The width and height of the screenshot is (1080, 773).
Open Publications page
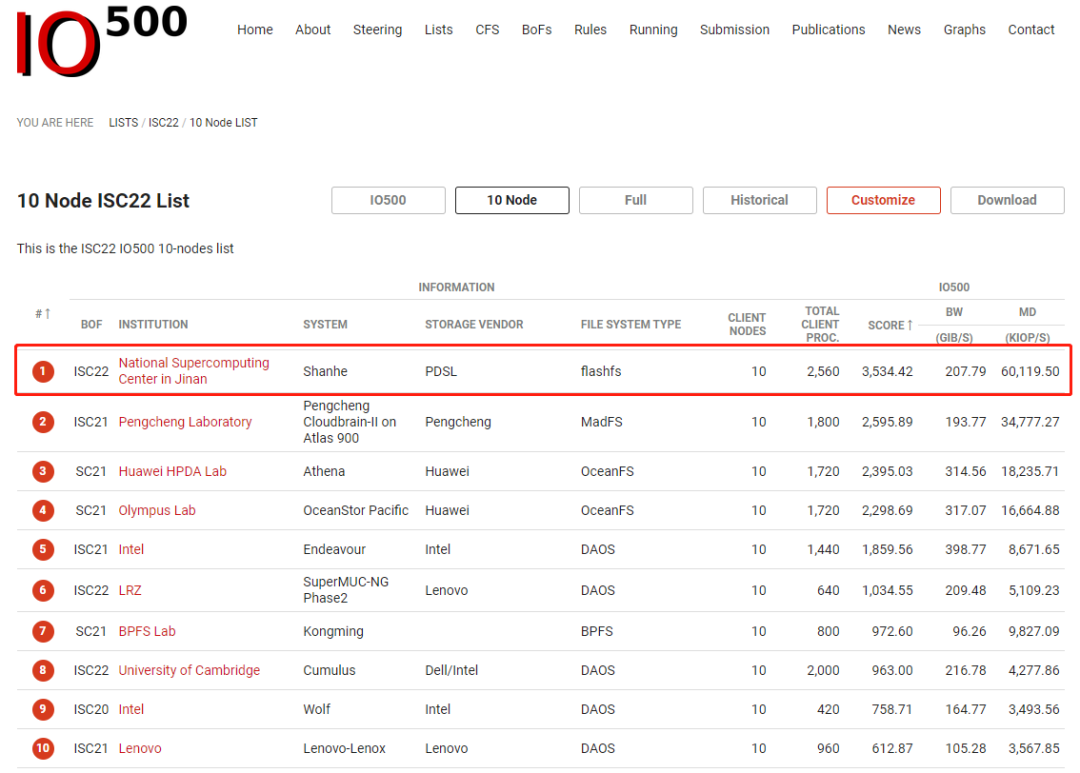tap(828, 30)
